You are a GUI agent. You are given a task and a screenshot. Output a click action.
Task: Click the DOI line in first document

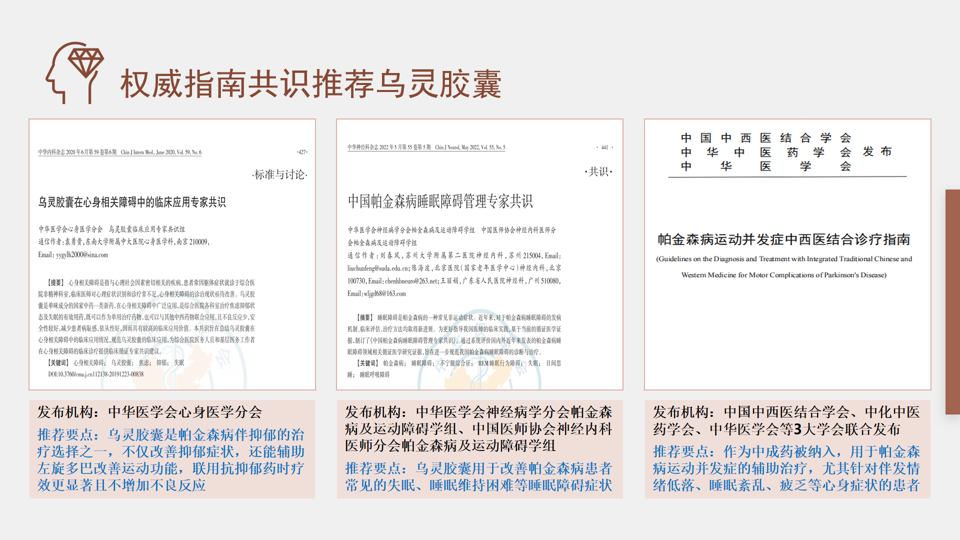tap(96, 374)
